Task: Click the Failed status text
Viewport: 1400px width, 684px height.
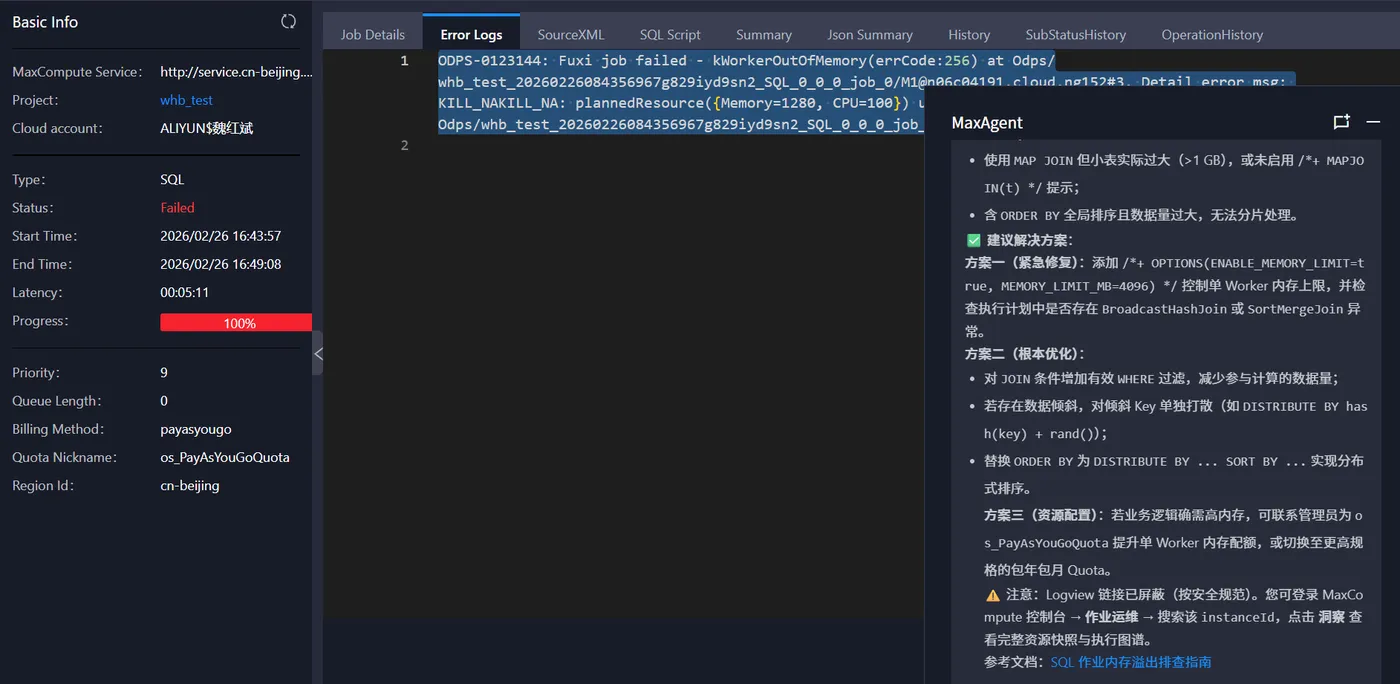Action: 177,208
